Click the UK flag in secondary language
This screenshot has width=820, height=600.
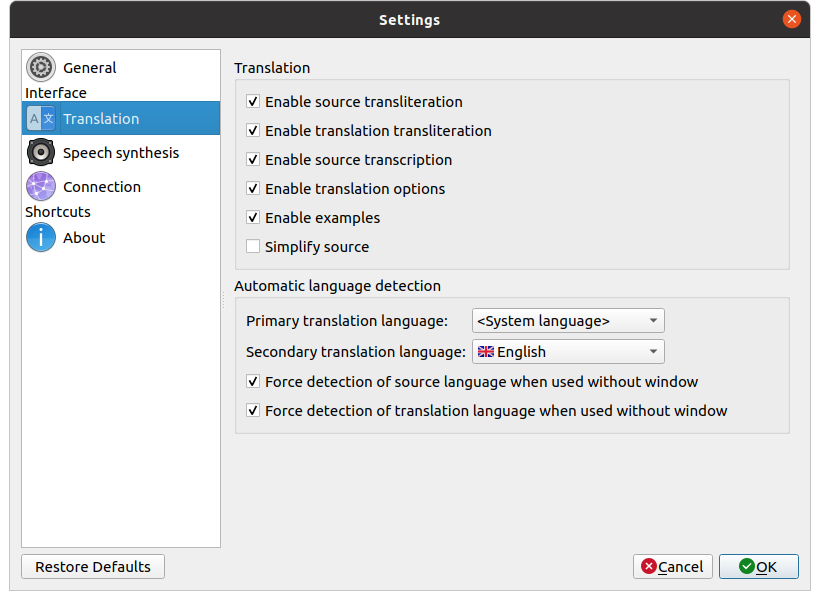pyautogui.click(x=485, y=352)
